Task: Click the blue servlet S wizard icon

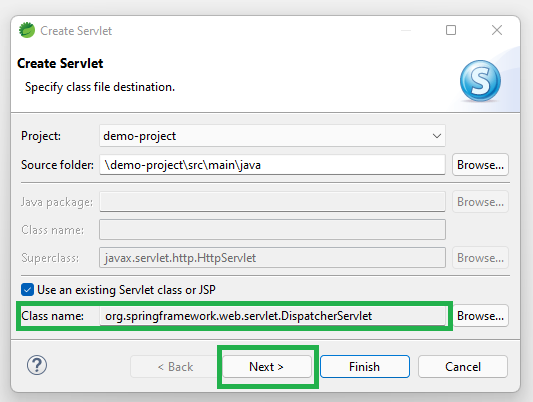Action: click(480, 81)
